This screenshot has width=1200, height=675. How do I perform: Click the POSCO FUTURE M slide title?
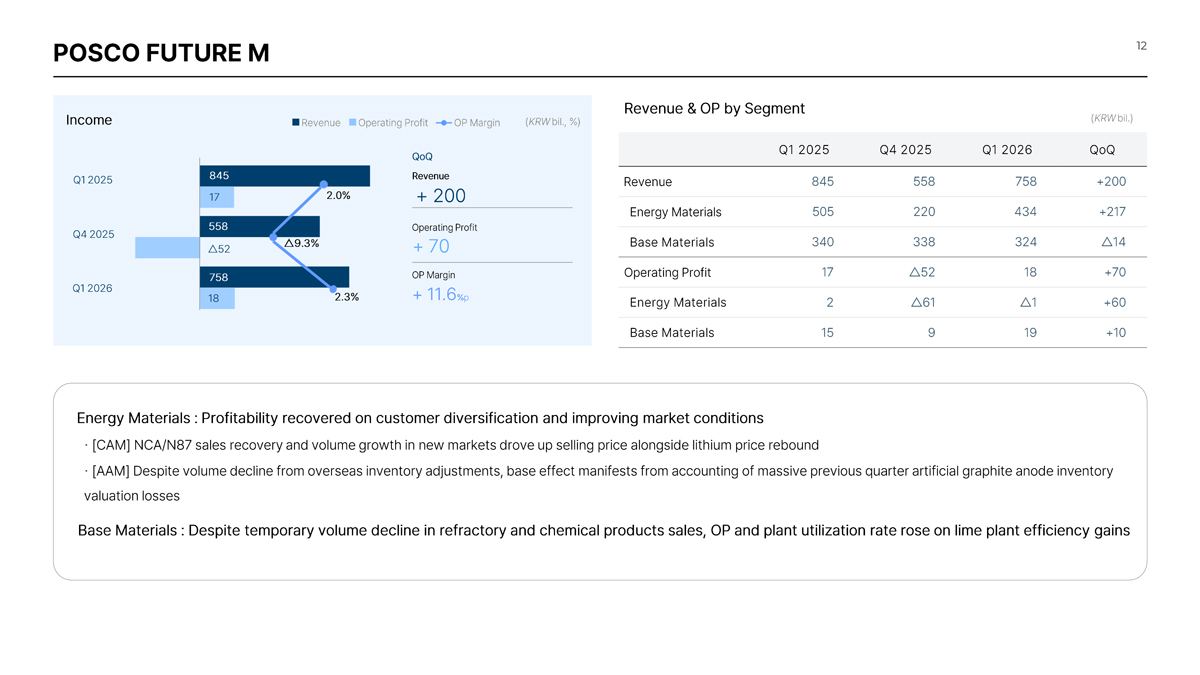coord(161,53)
